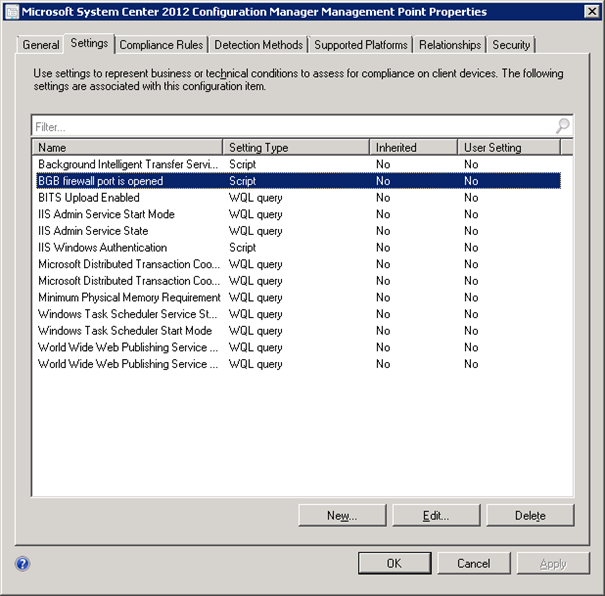Select IIS Admin Service Start Mode row
This screenshot has height=596, width=605.
299,214
